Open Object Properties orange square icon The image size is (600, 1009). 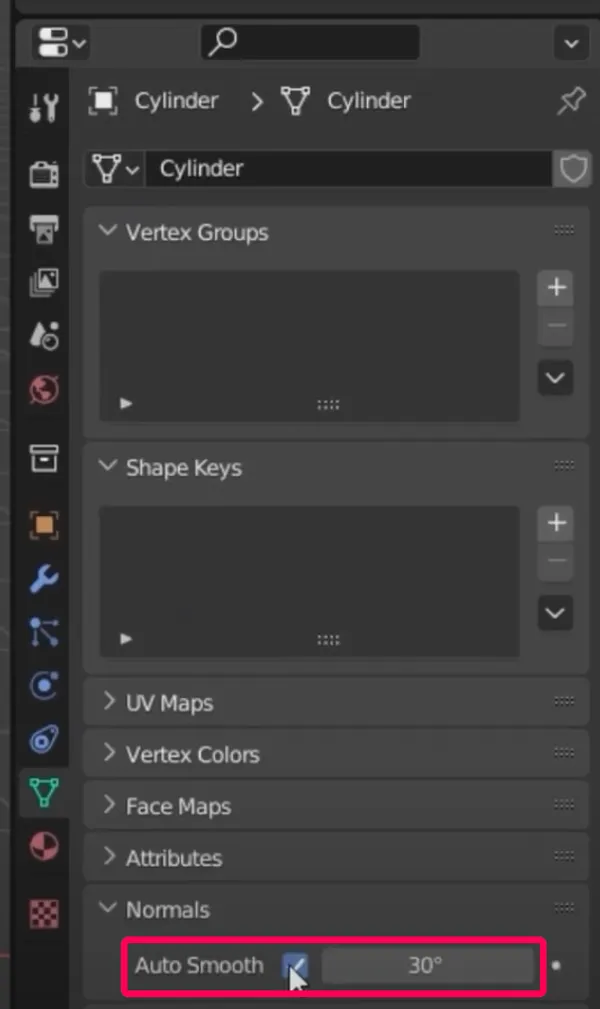click(x=42, y=524)
